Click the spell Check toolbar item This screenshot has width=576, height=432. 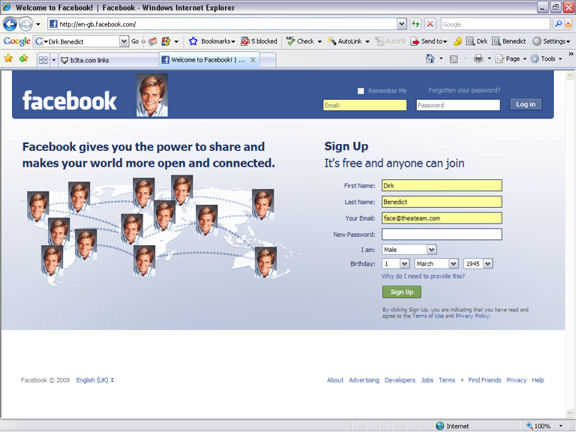pos(304,42)
